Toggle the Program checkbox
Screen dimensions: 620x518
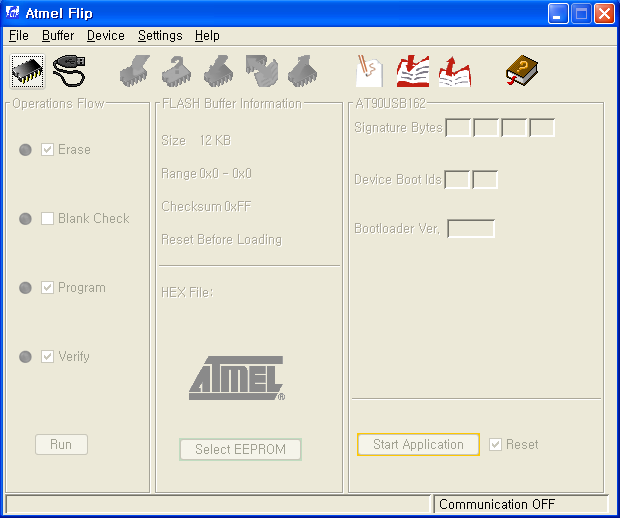click(47, 287)
